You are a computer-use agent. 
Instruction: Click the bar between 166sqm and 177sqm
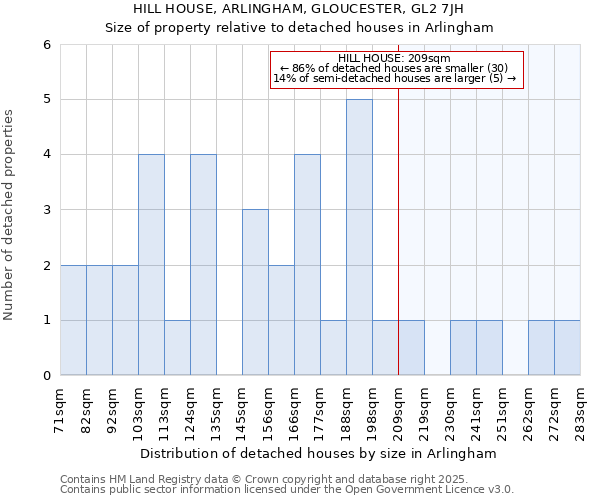(307, 265)
